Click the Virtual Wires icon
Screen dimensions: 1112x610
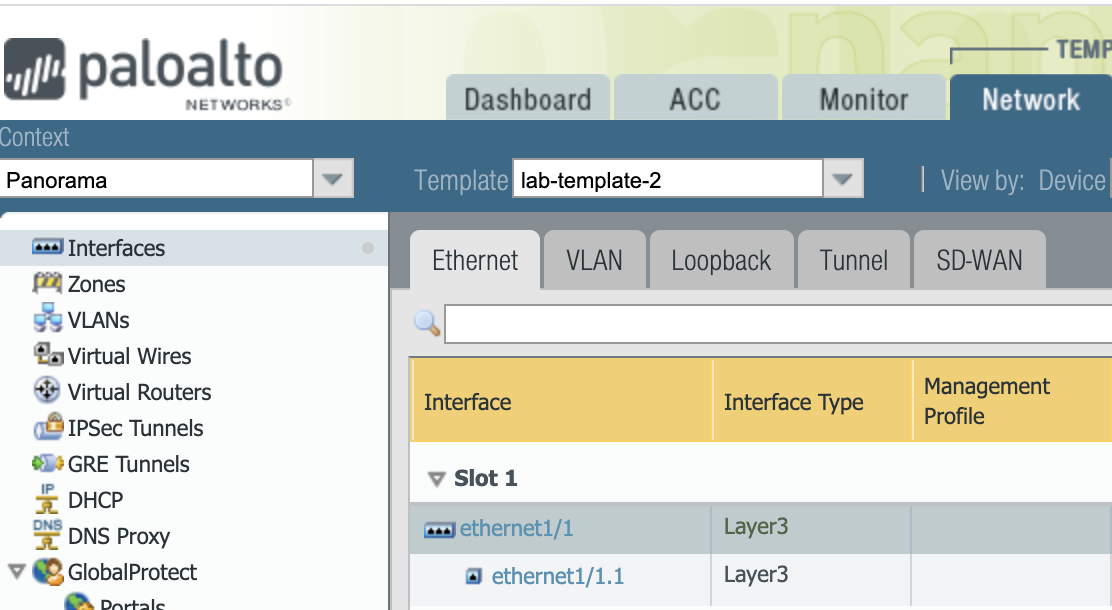(48, 355)
